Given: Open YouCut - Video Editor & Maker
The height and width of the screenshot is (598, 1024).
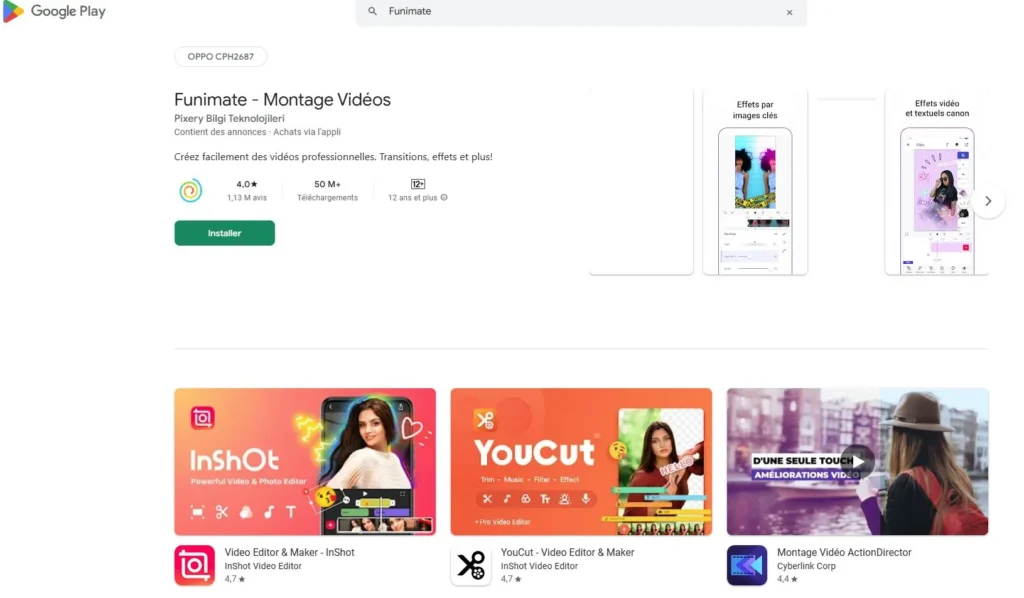Looking at the screenshot, I should [x=568, y=552].
